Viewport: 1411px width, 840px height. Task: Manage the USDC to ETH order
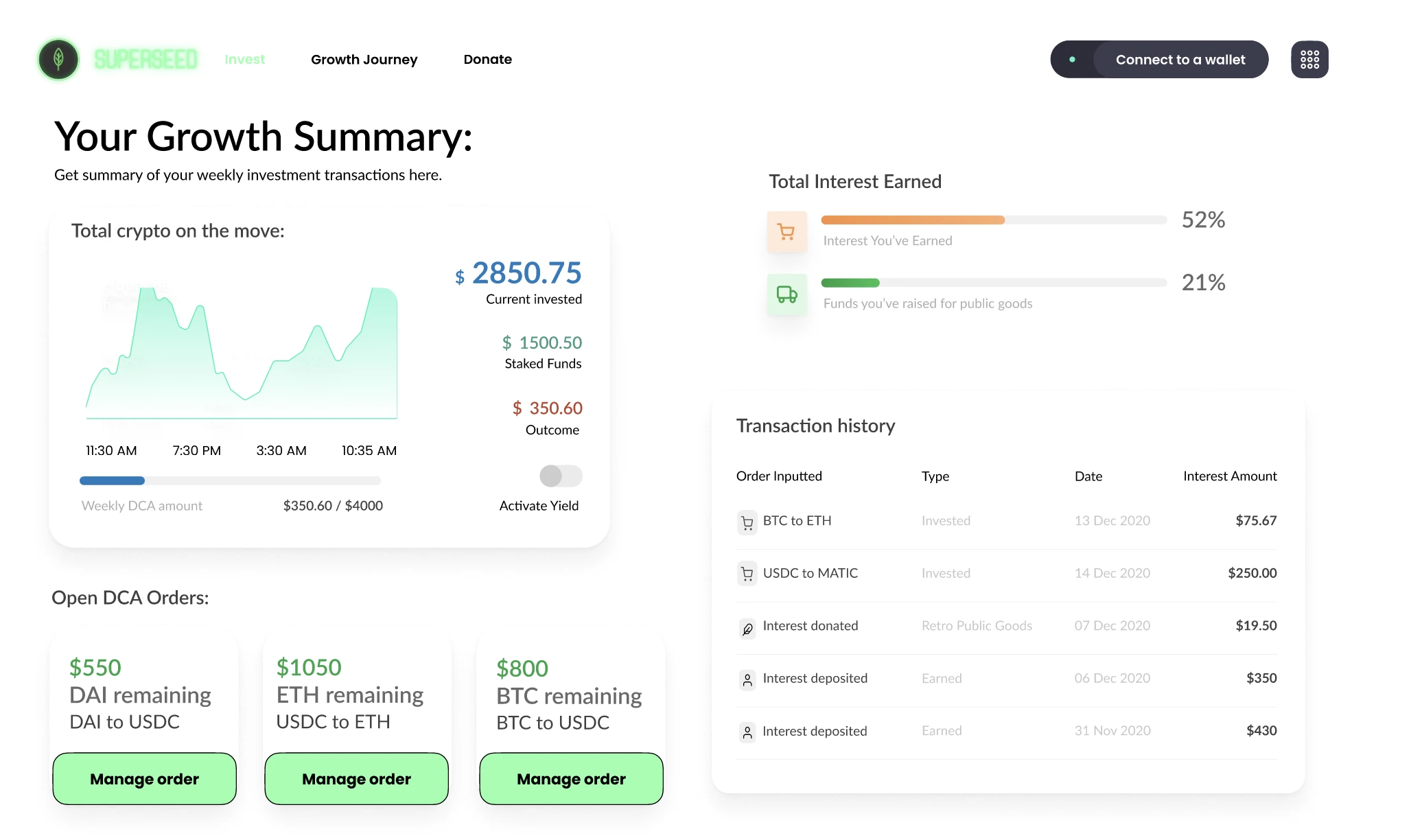pos(356,779)
